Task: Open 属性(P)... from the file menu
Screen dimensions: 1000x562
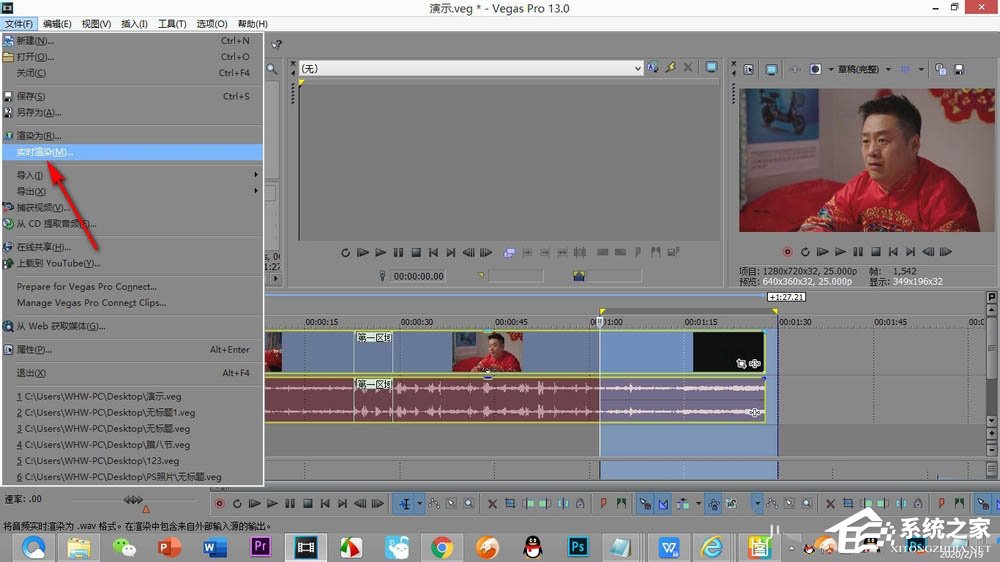Action: click(x=133, y=350)
